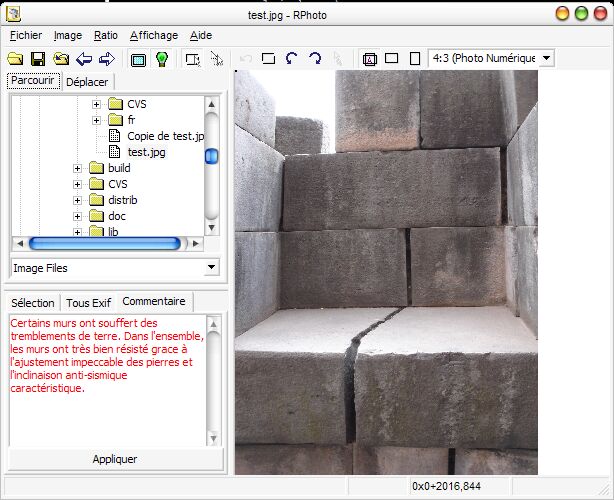Switch to the Tous Exif tab
The width and height of the screenshot is (614, 500).
click(88, 303)
